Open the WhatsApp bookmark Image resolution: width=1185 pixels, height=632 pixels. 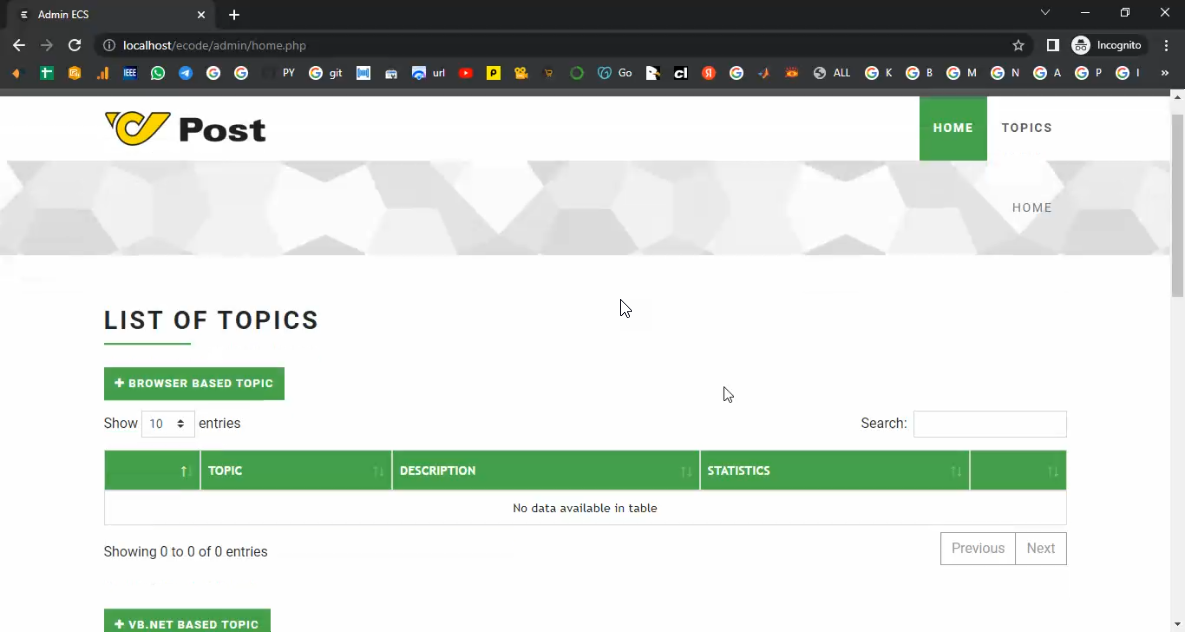point(157,73)
